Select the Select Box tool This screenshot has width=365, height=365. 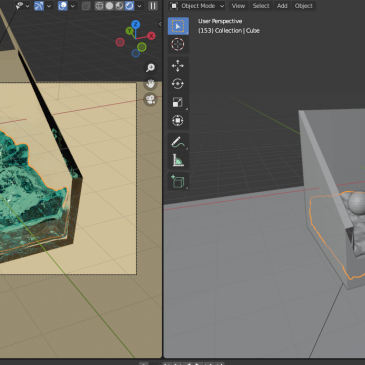[x=178, y=26]
